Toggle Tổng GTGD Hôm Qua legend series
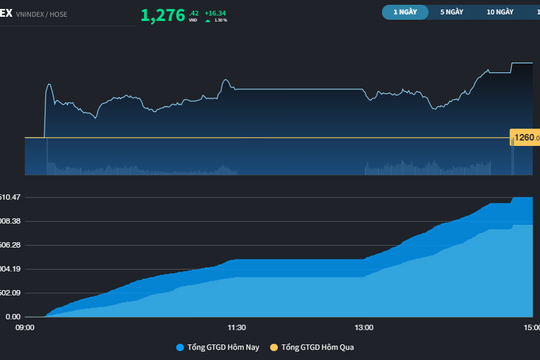Viewport: 540px width, 360px height. (318, 347)
